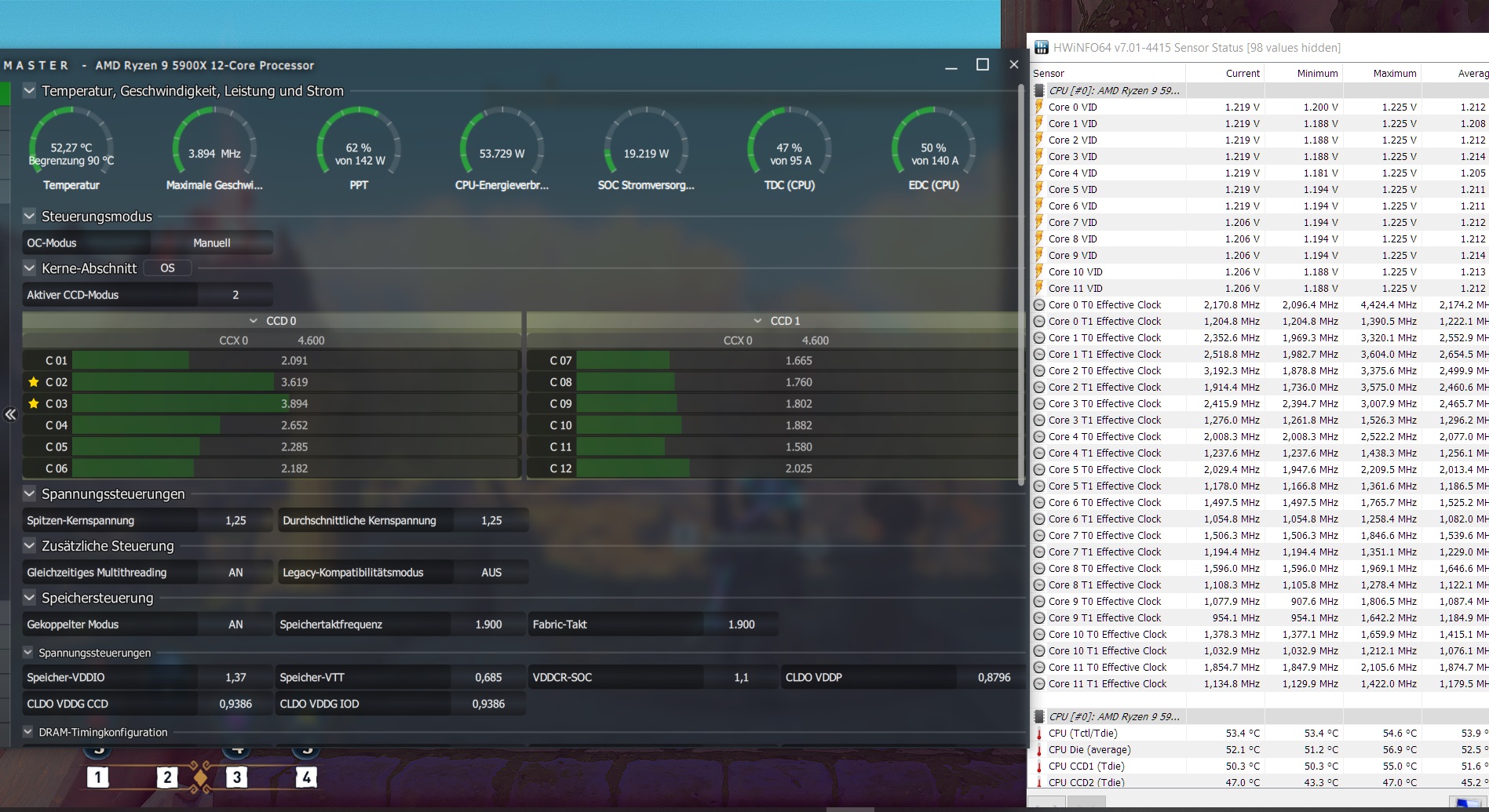Select game hotbar slot 4
This screenshot has height=812, width=1489.
click(306, 777)
